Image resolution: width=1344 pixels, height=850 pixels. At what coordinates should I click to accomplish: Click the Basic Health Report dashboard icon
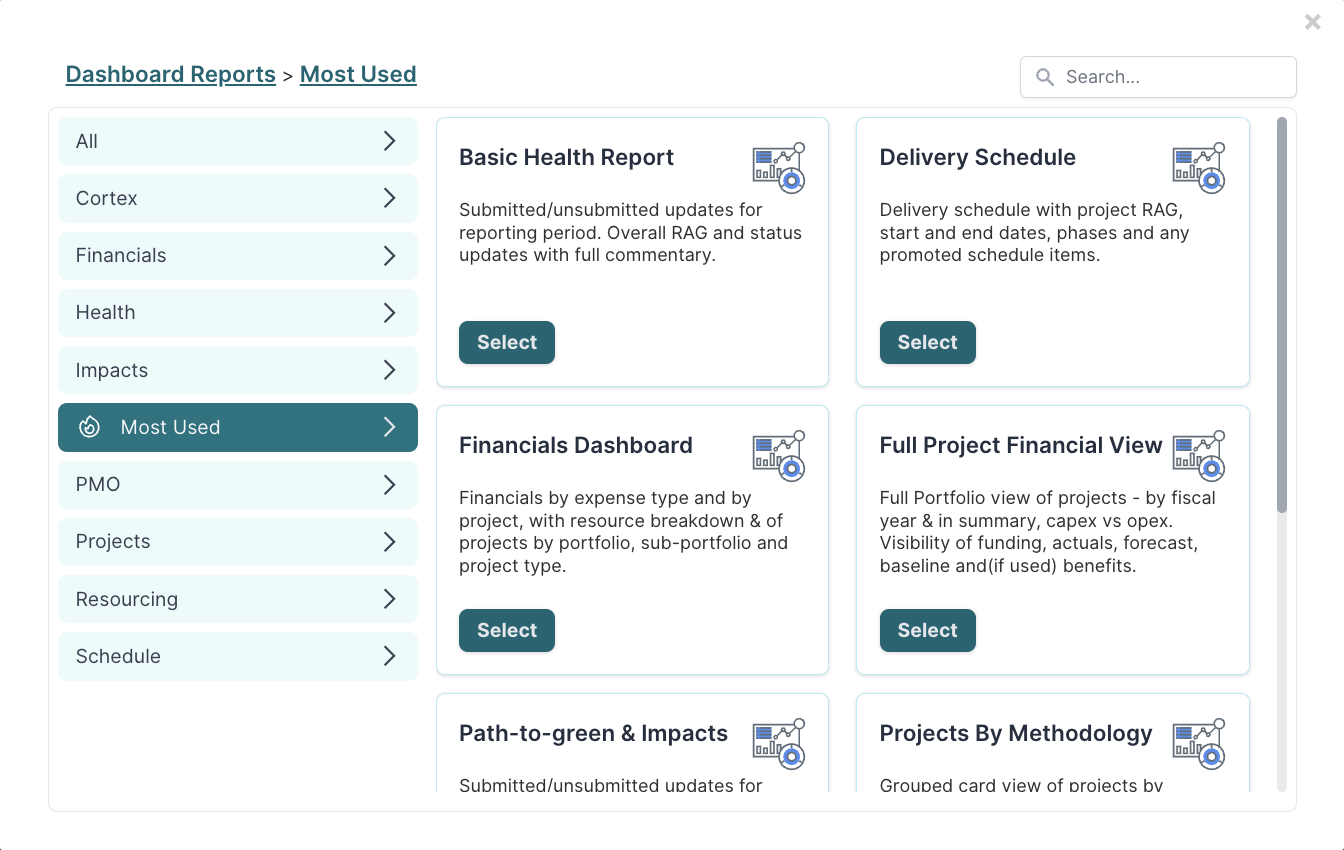click(x=779, y=167)
